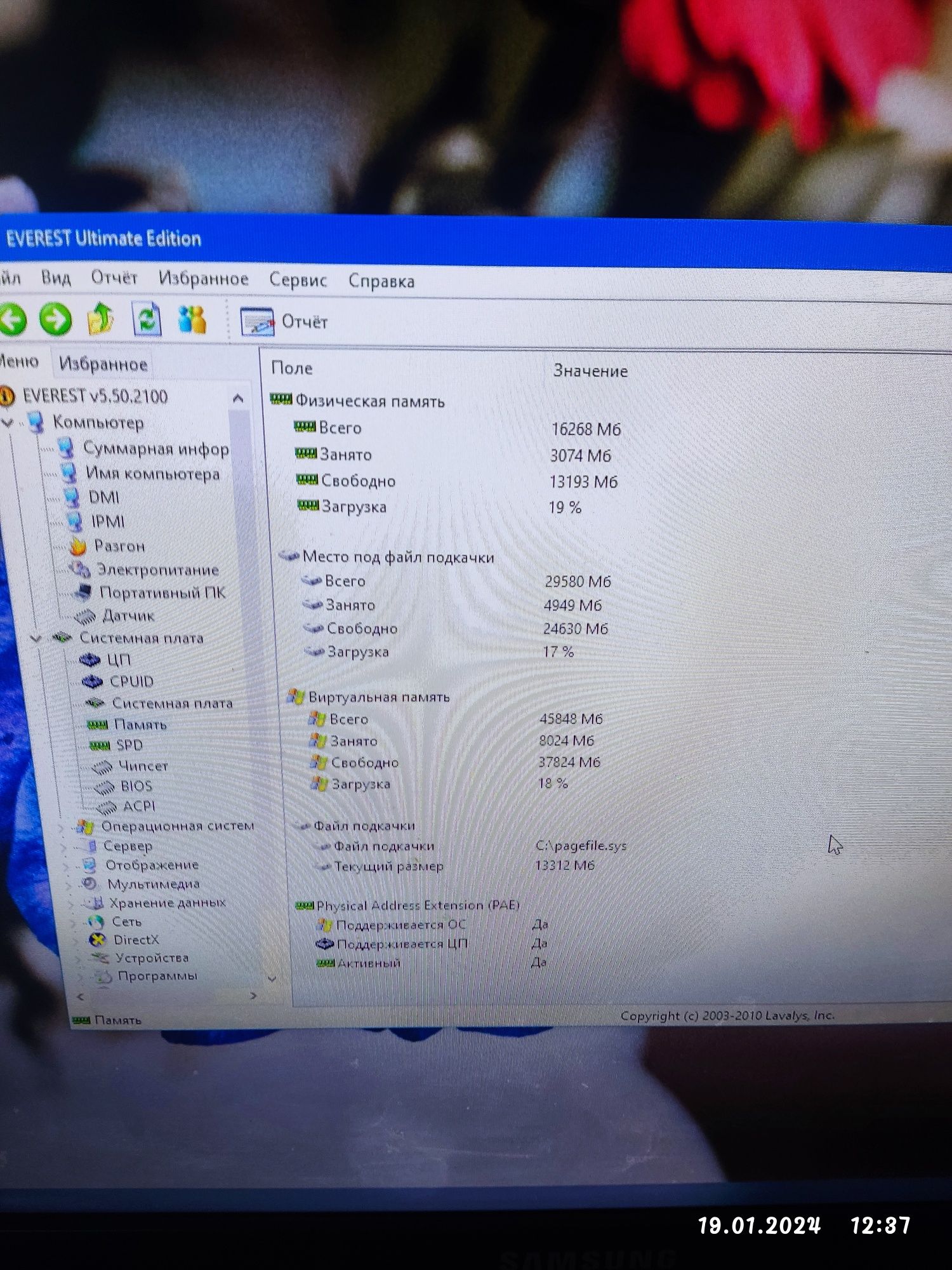Image resolution: width=952 pixels, height=1270 pixels.
Task: Click the tree horizontal scroll right arrow
Action: (x=253, y=996)
